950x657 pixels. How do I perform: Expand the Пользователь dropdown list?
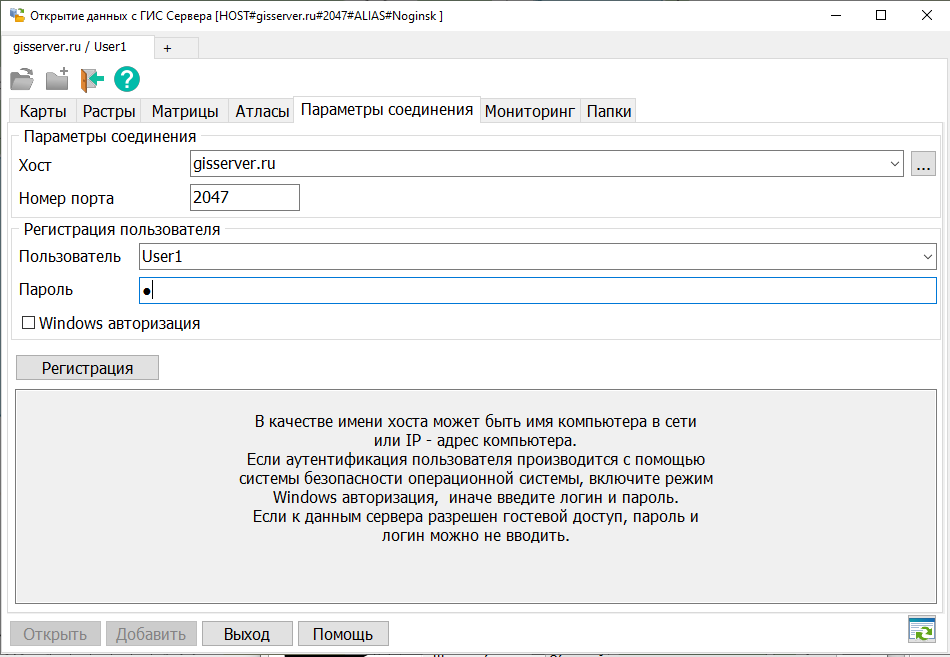coord(927,257)
